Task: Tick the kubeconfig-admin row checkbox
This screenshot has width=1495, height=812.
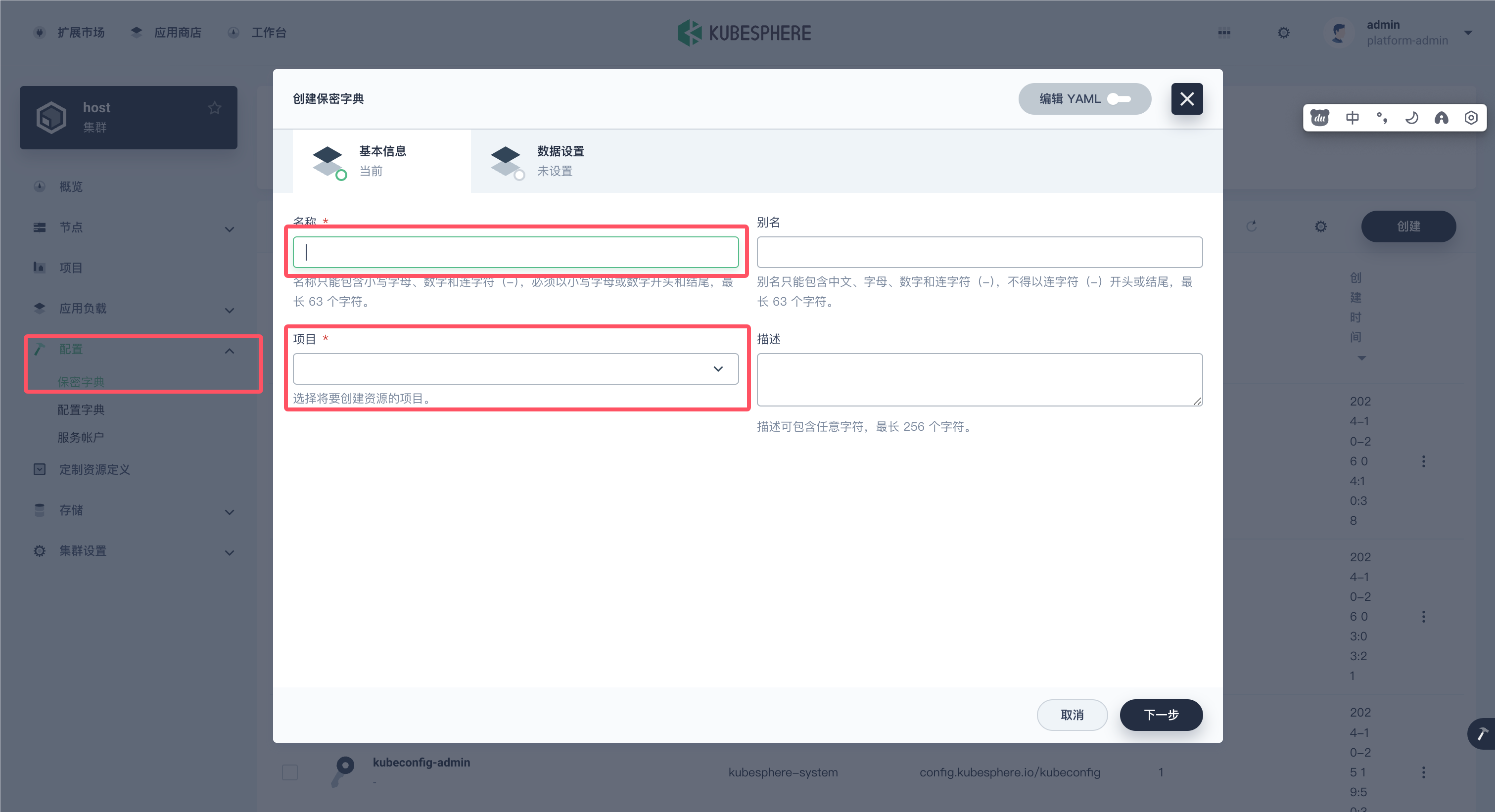Action: coord(289,772)
